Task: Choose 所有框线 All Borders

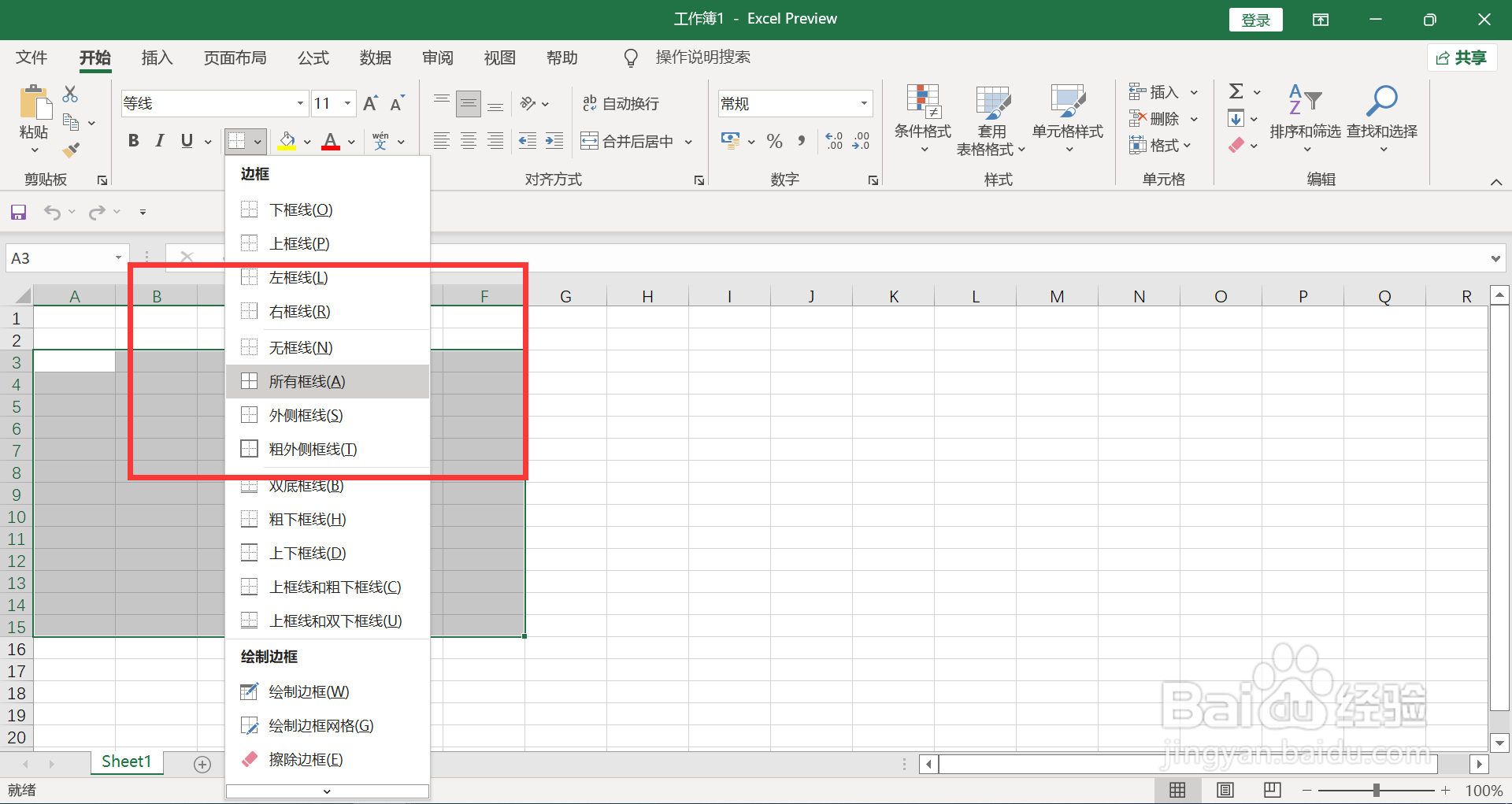Action: tap(328, 381)
